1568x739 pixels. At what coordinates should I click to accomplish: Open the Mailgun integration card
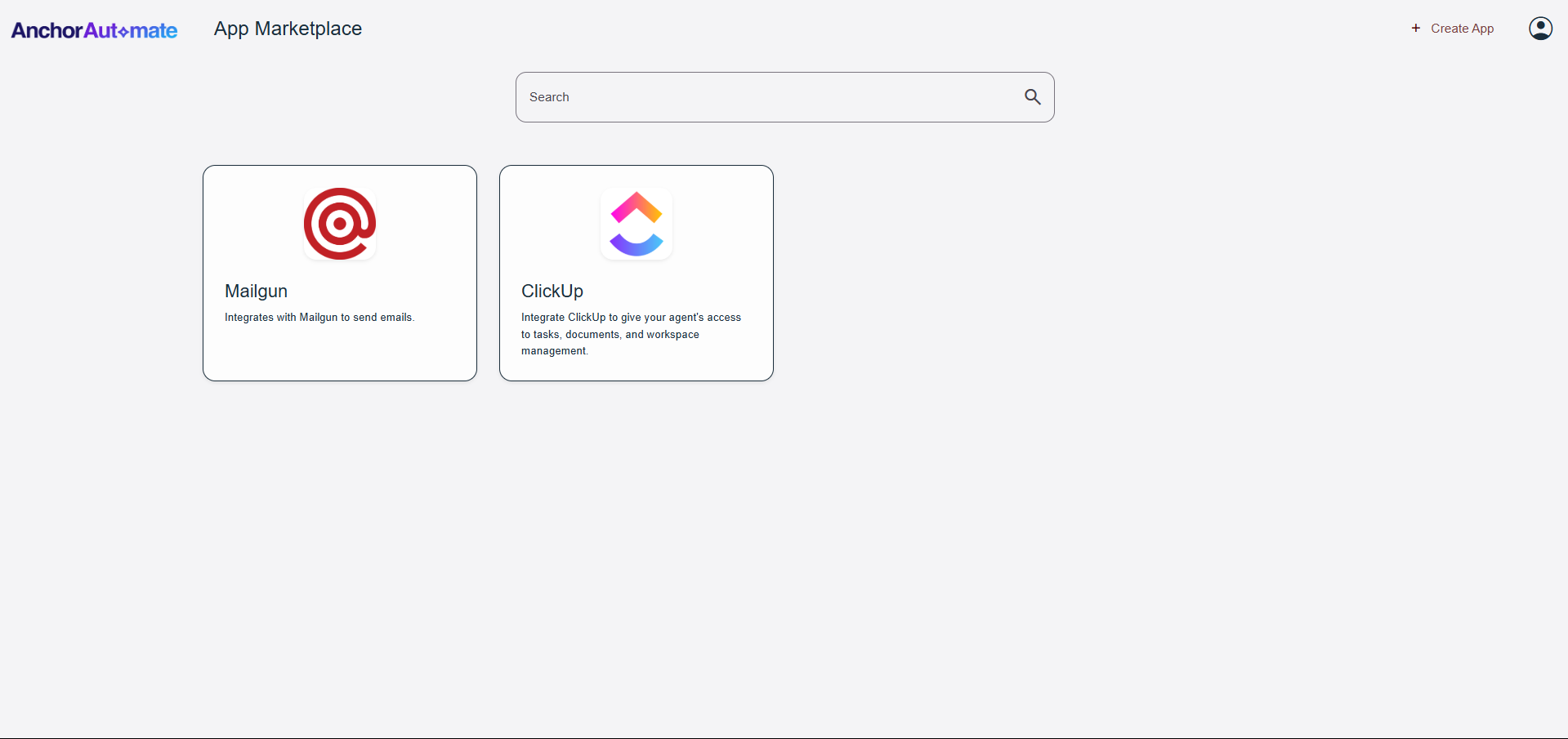point(339,273)
